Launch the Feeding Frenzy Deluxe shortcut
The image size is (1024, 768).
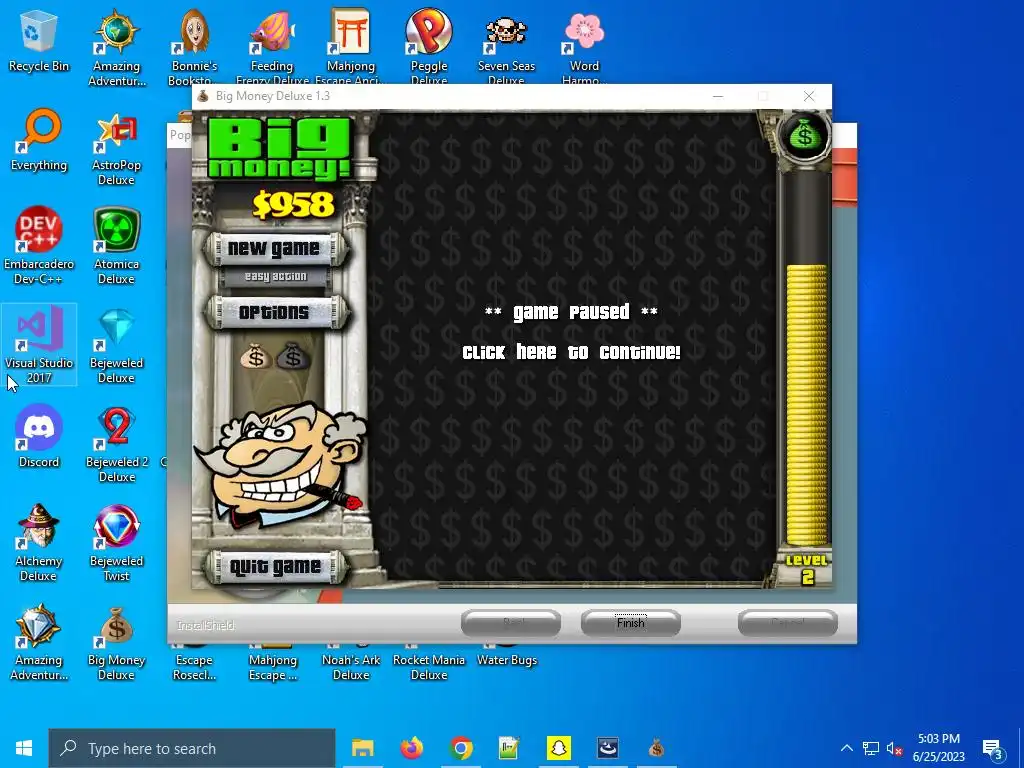(x=272, y=46)
